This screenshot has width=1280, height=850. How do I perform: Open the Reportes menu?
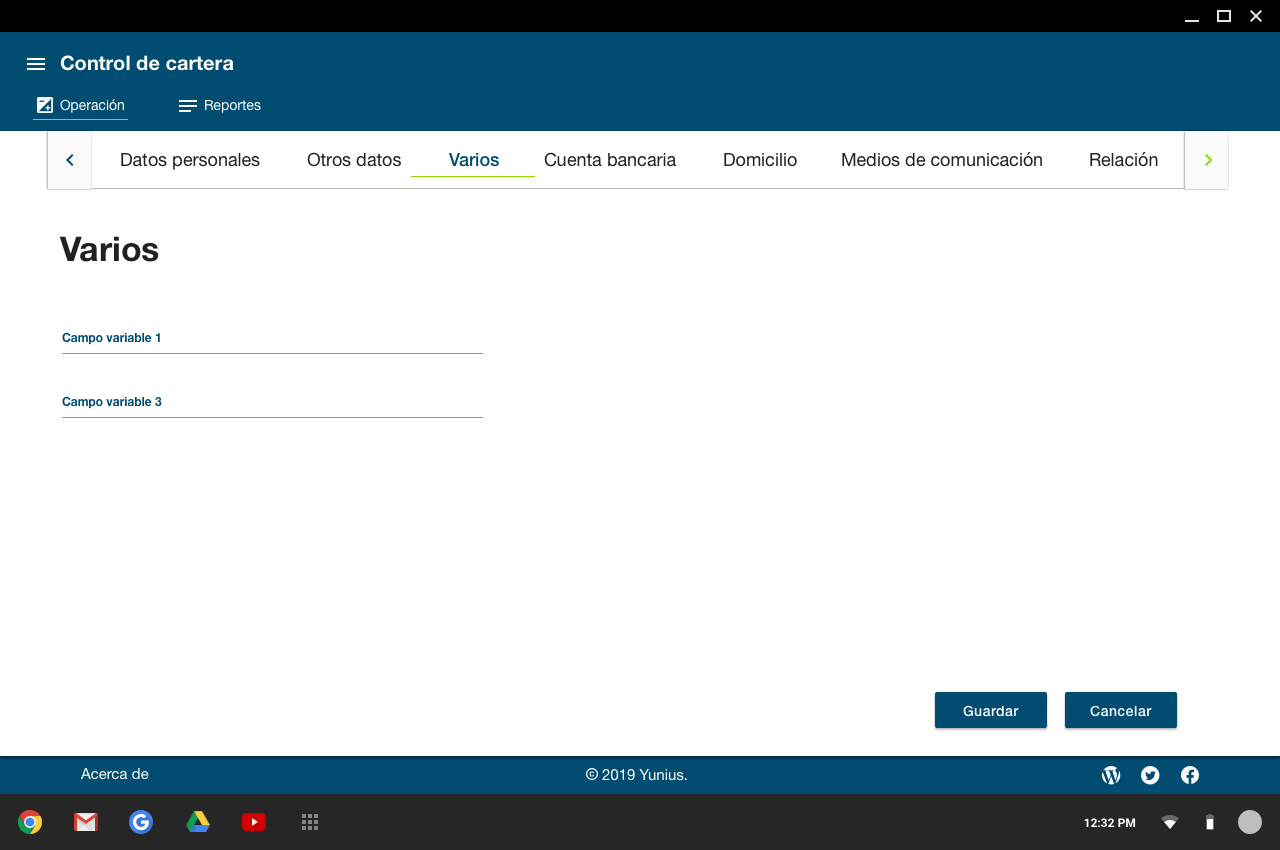(x=220, y=105)
